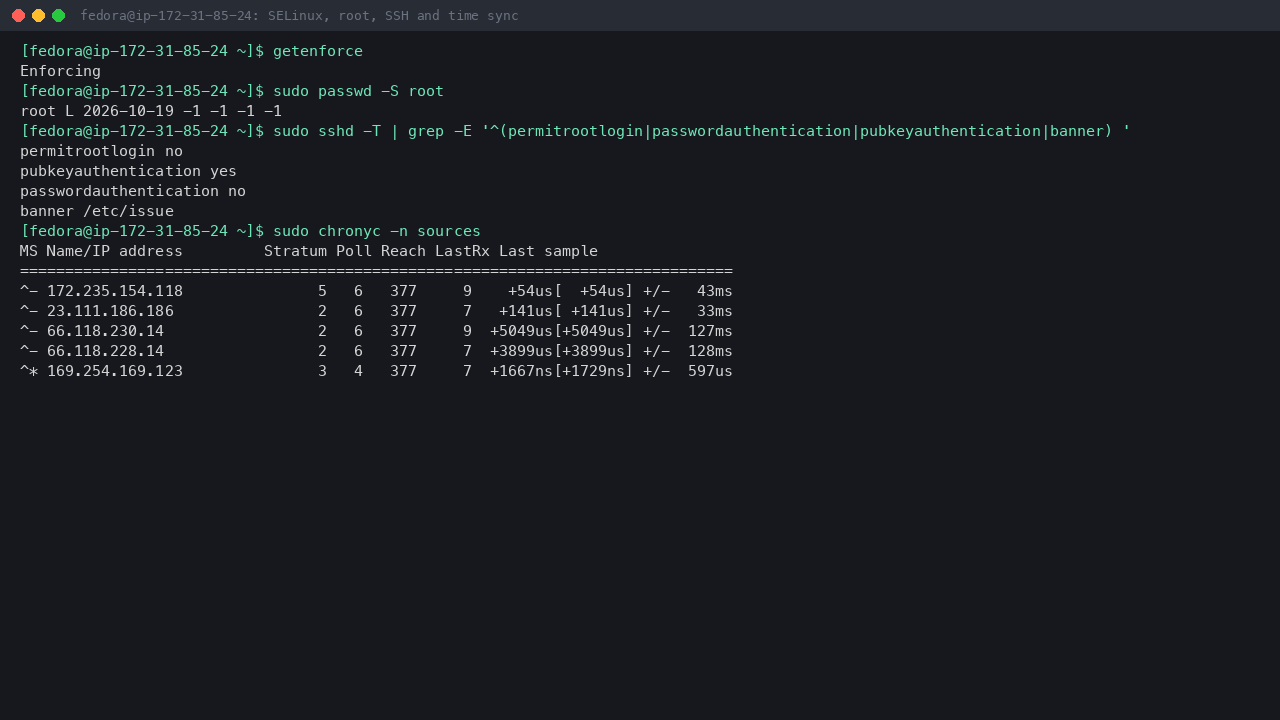Select the 'permitrootlogin no' output line

[101, 151]
